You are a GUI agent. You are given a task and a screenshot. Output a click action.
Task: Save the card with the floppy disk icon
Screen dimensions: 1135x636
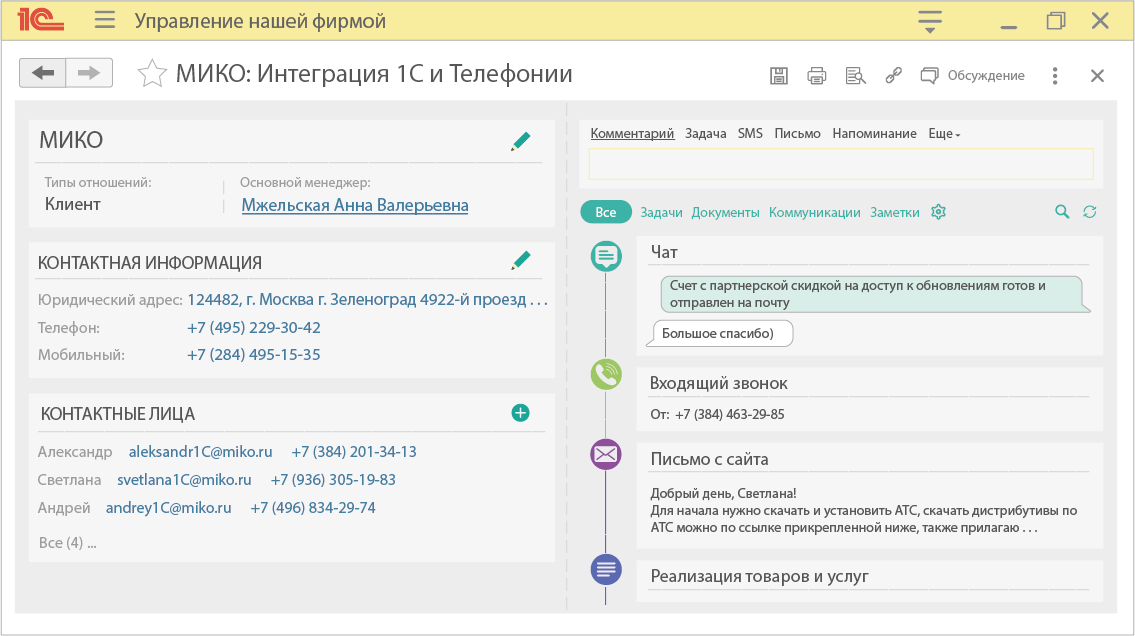(x=779, y=75)
